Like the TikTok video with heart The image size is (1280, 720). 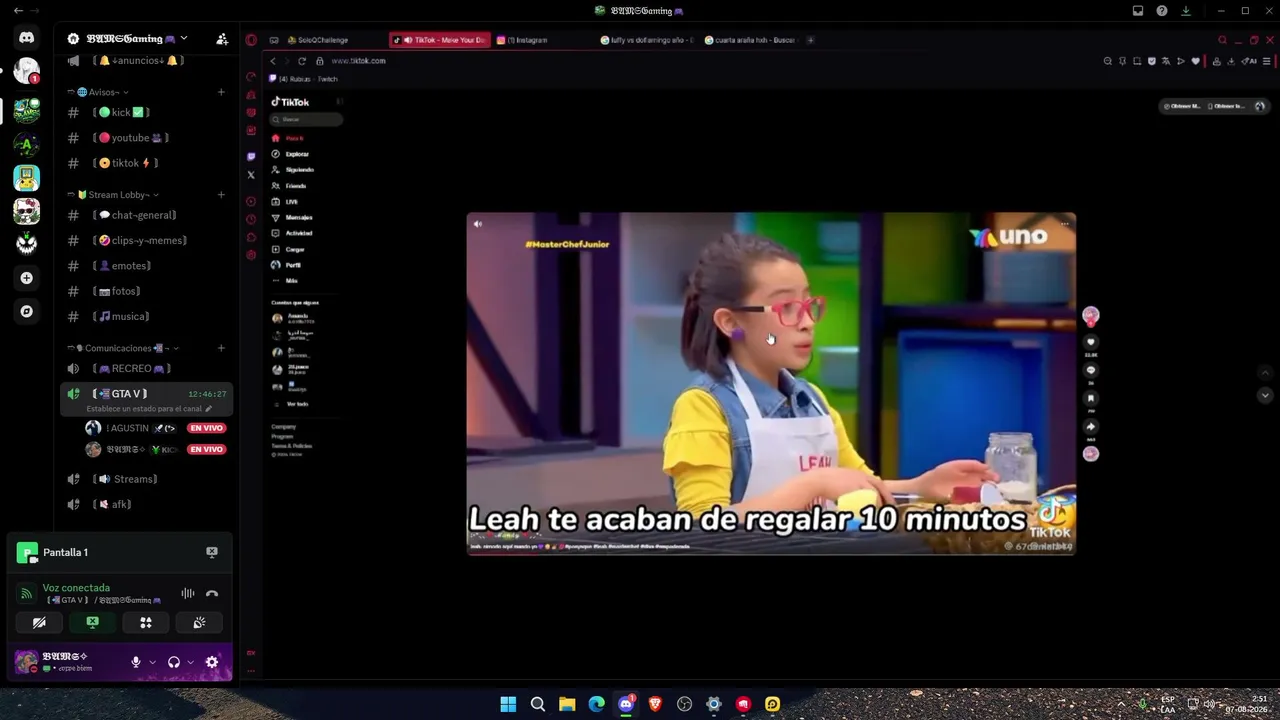[1091, 342]
